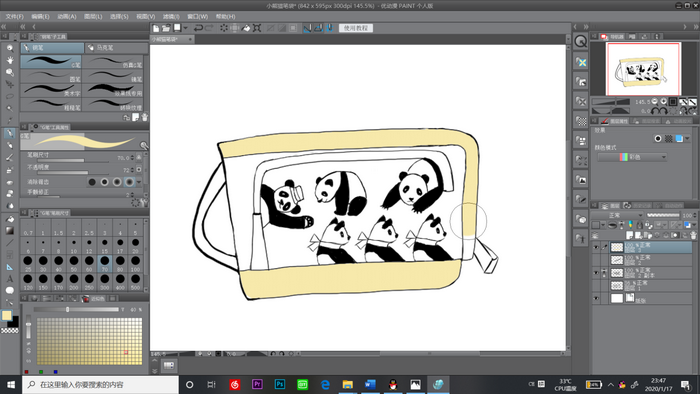Click Zoom out icon in Navigator
Viewport: 700px width, 394px height.
654,102
